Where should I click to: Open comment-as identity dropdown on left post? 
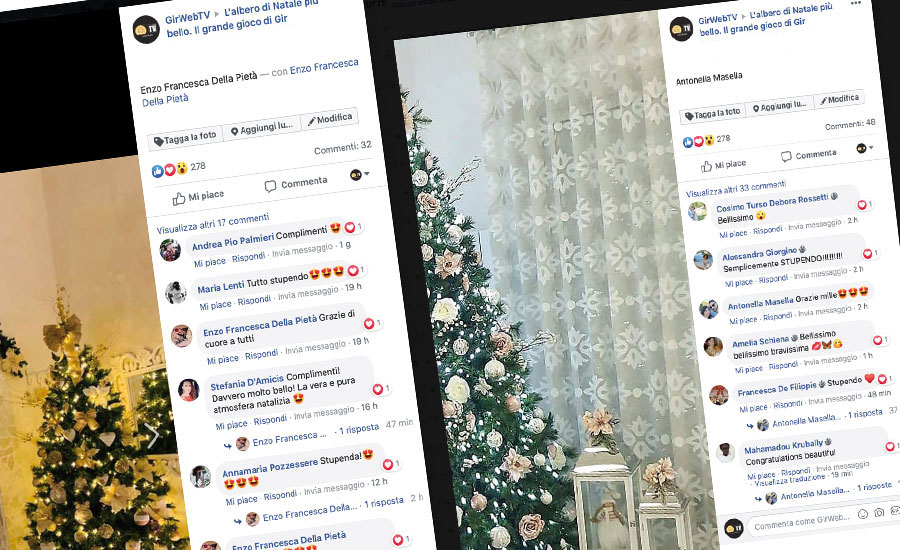[x=359, y=174]
